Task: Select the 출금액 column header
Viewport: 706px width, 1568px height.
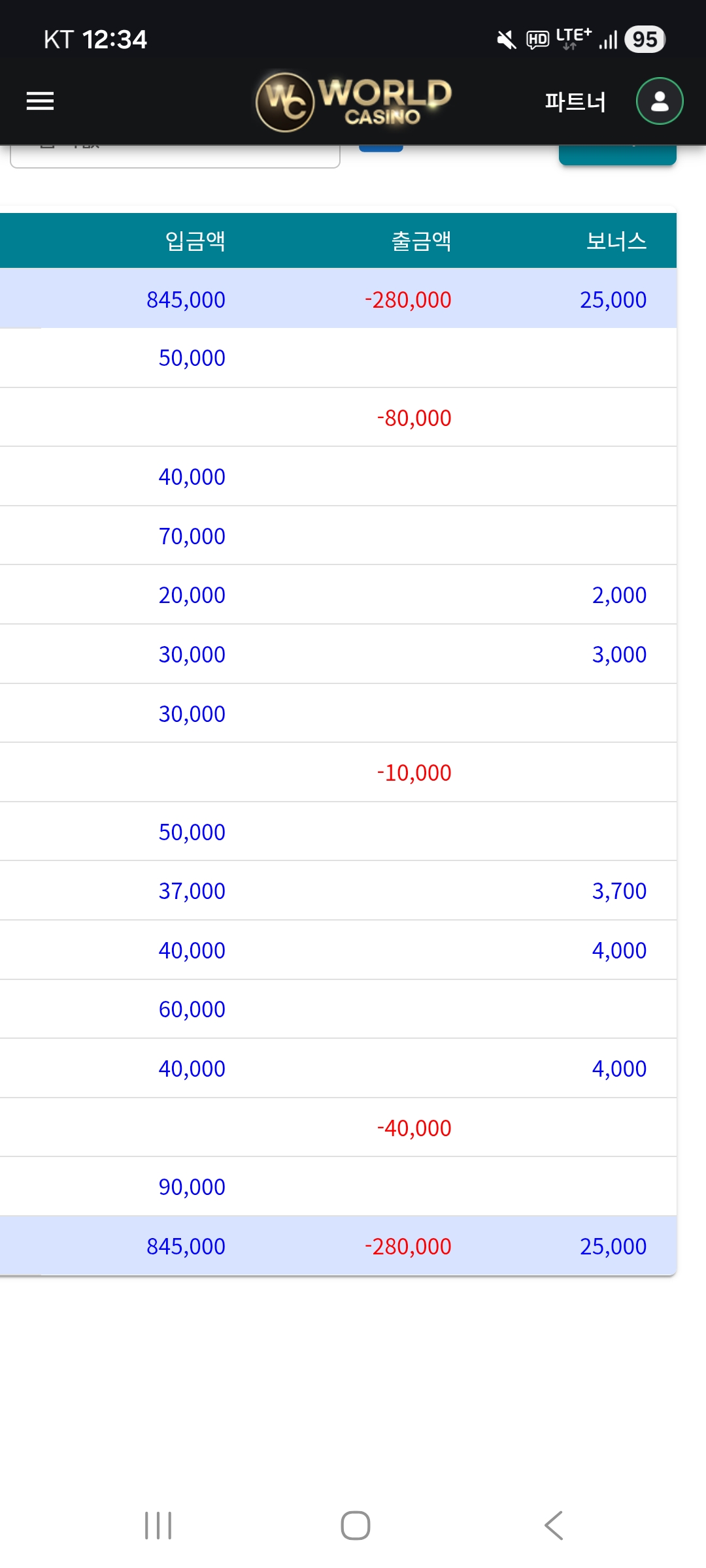Action: 421,241
